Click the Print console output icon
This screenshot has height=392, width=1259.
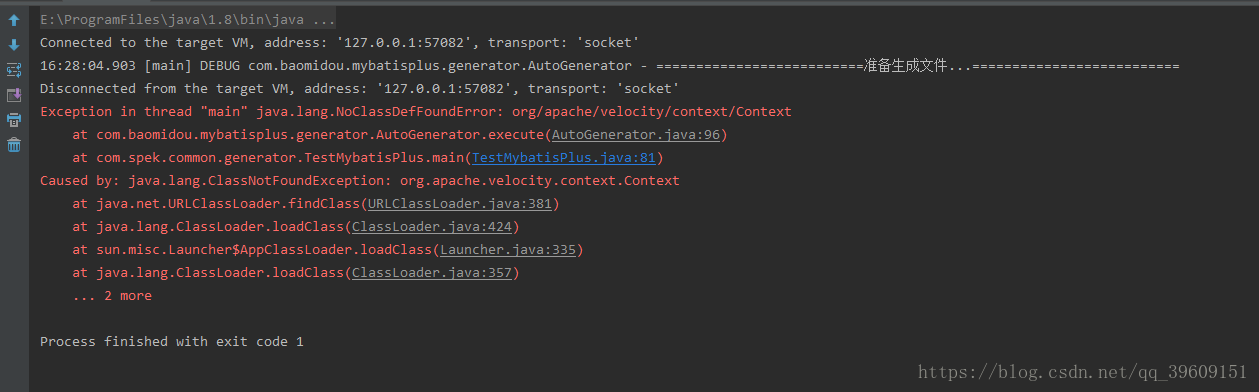14,120
